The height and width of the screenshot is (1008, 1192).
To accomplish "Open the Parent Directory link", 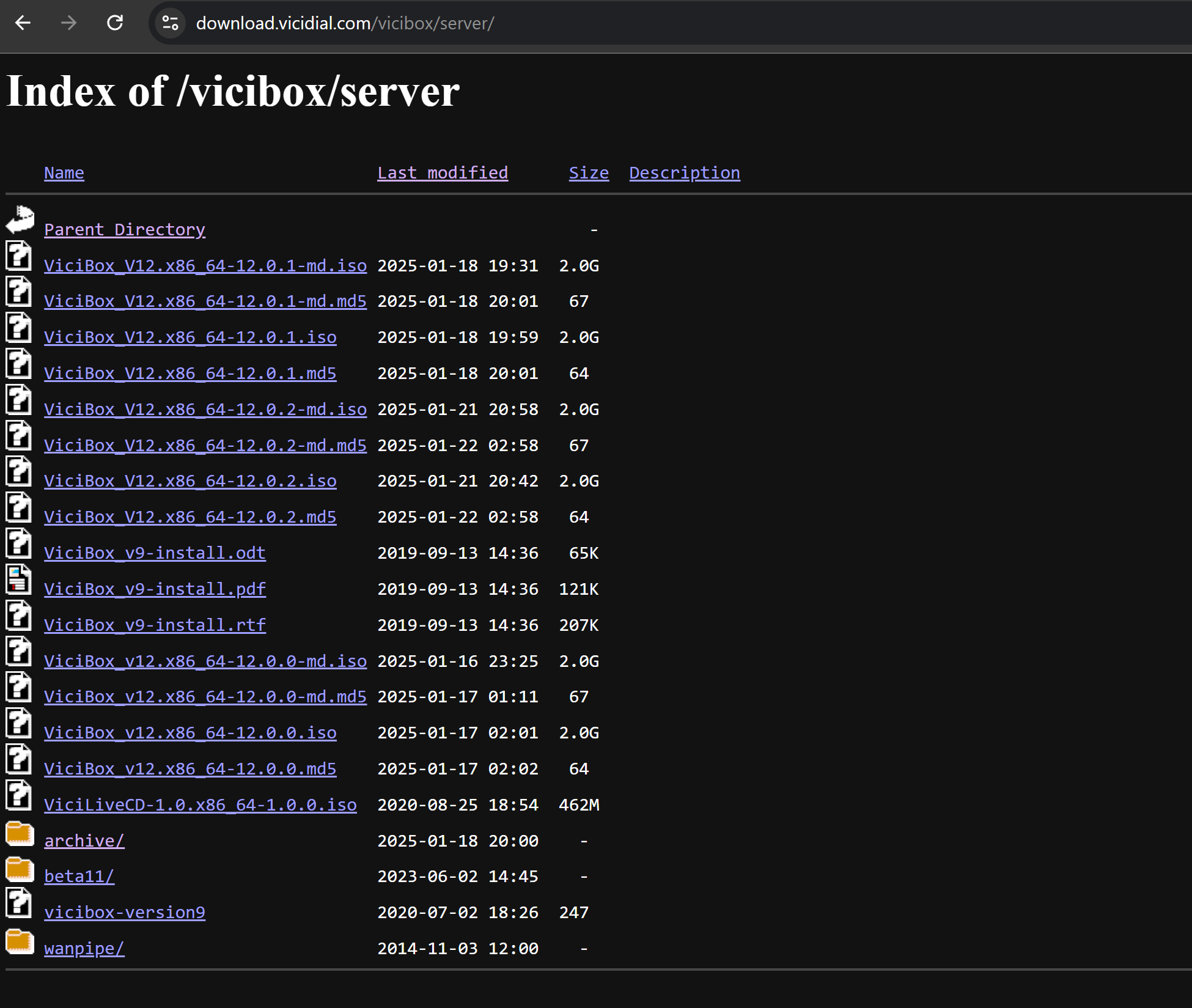I will [124, 229].
